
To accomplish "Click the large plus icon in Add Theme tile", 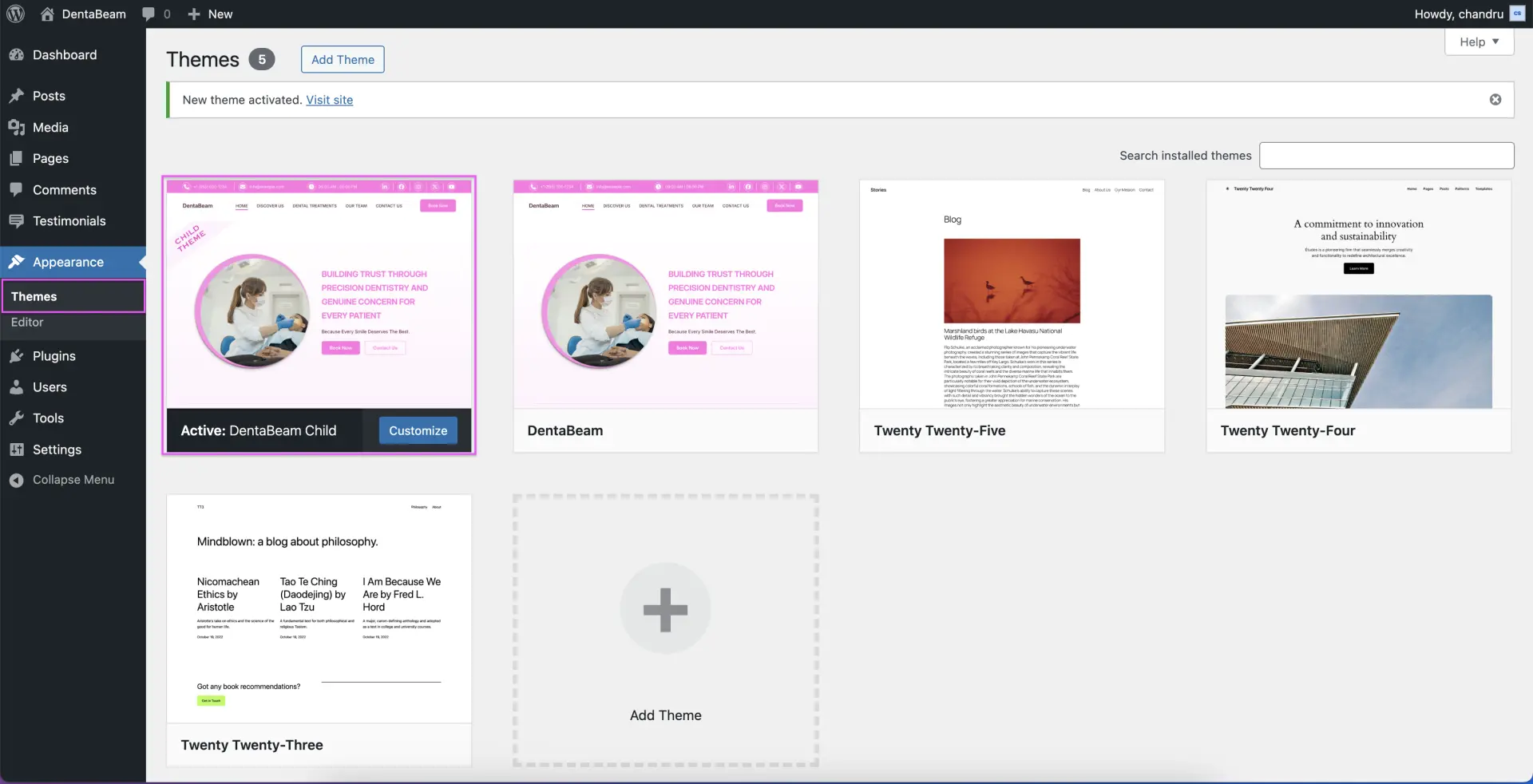I will (665, 609).
